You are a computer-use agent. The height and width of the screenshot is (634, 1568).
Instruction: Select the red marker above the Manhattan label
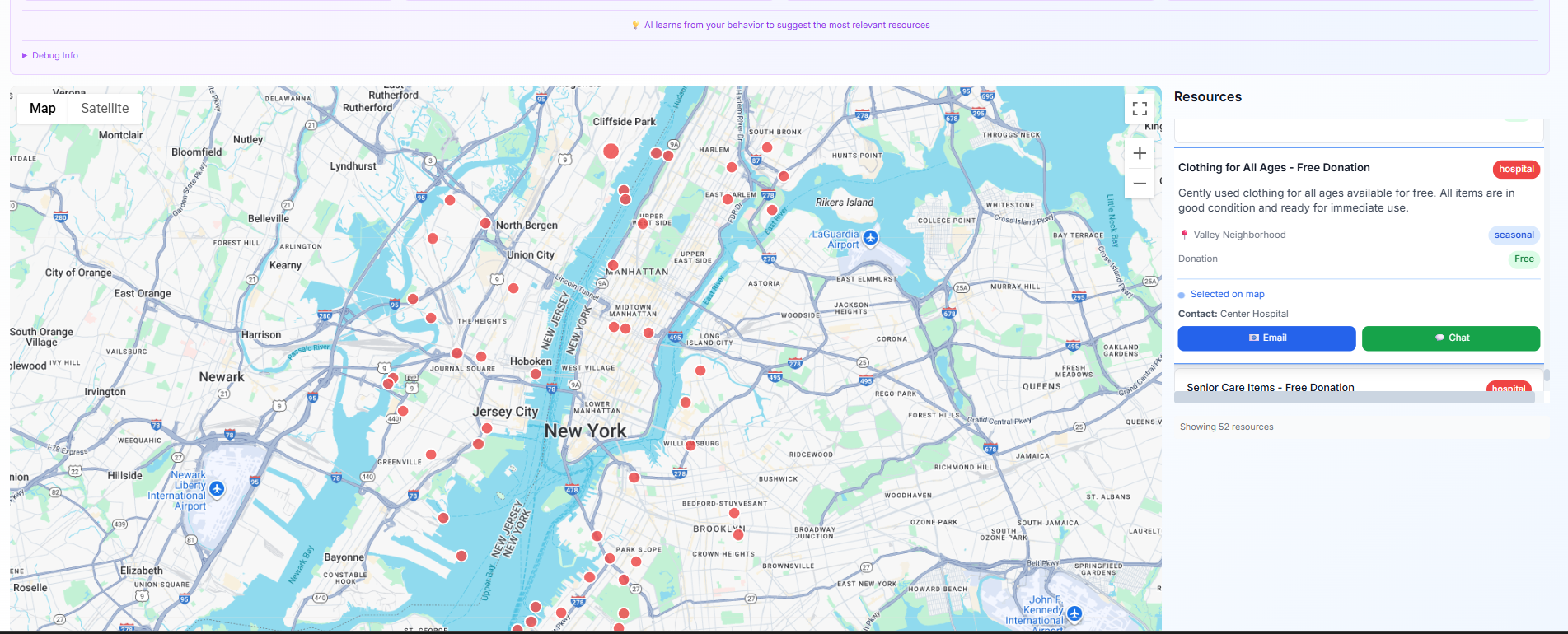pos(612,265)
